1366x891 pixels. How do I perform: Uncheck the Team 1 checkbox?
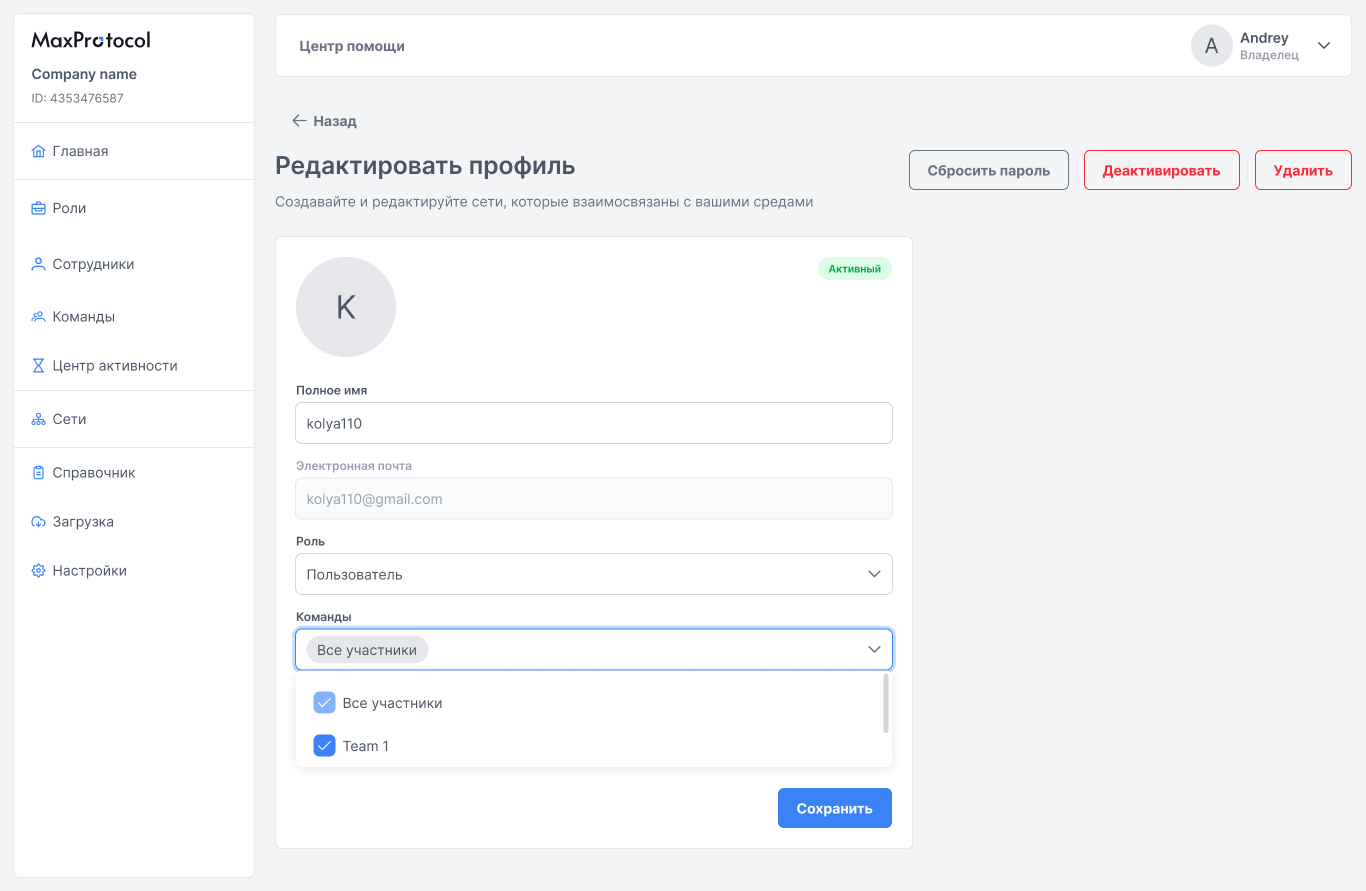(x=324, y=746)
